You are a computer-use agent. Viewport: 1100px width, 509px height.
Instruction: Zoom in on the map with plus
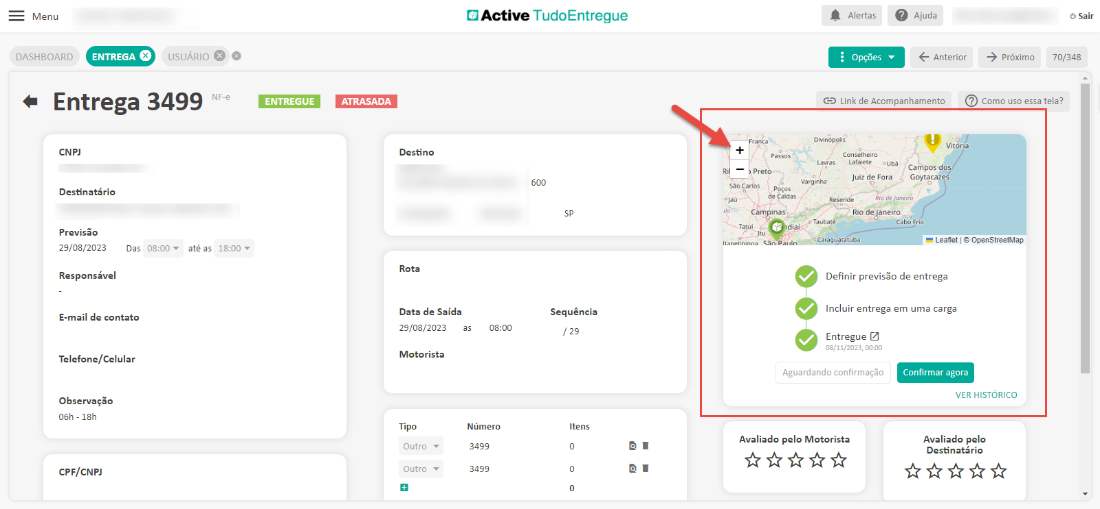(x=739, y=150)
